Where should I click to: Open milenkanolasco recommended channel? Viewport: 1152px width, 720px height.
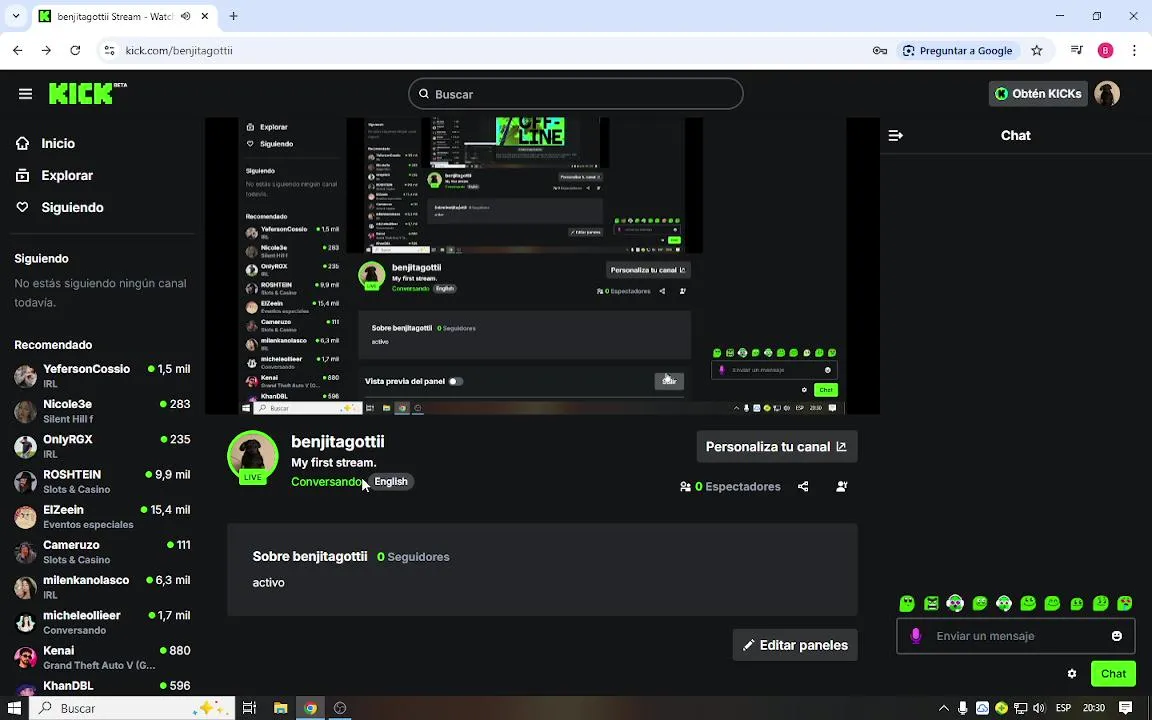[x=102, y=587]
